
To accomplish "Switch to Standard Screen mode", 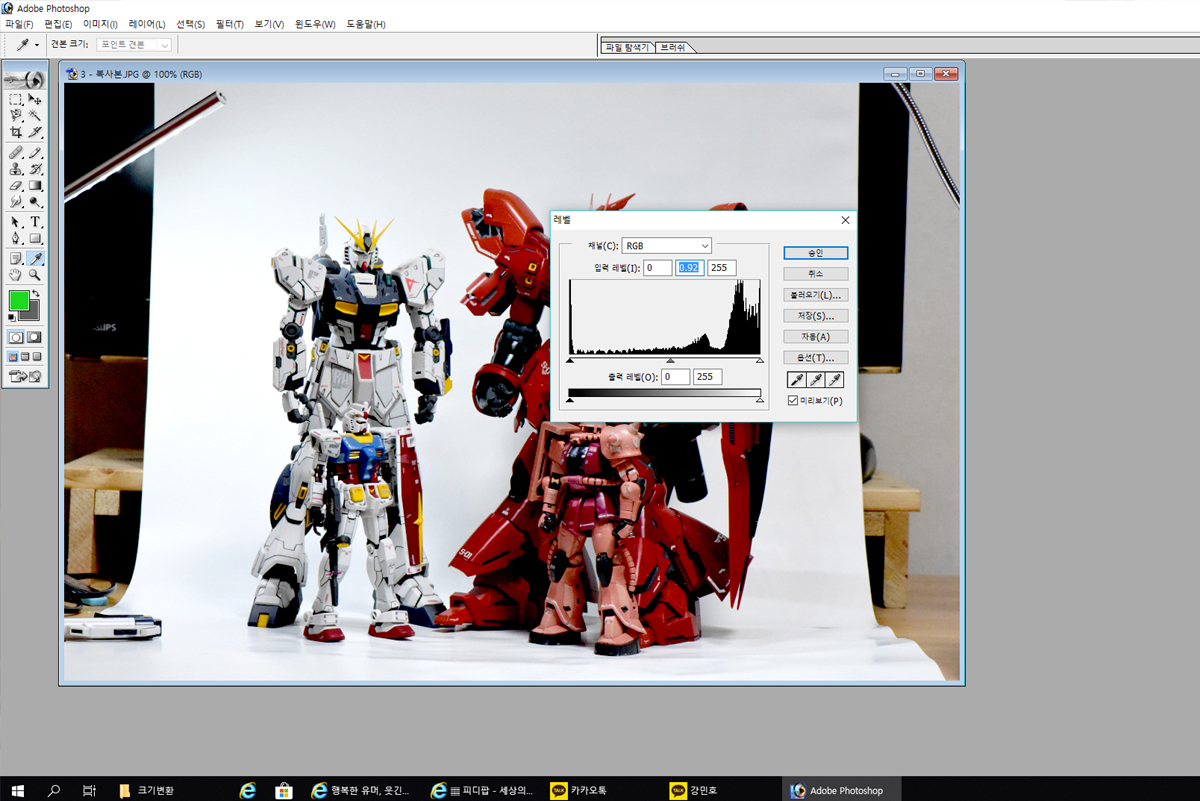I will (13, 356).
